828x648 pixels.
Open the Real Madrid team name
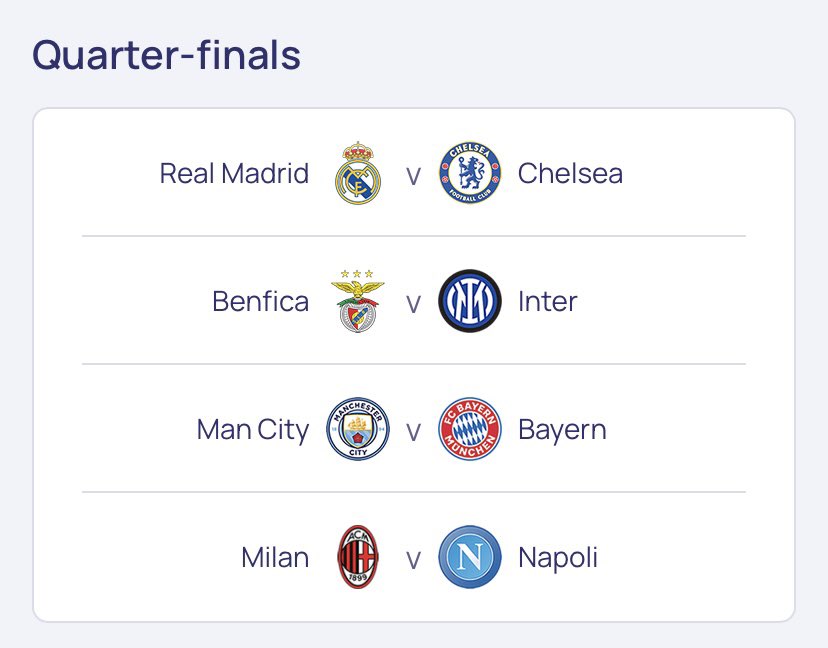click(x=234, y=173)
